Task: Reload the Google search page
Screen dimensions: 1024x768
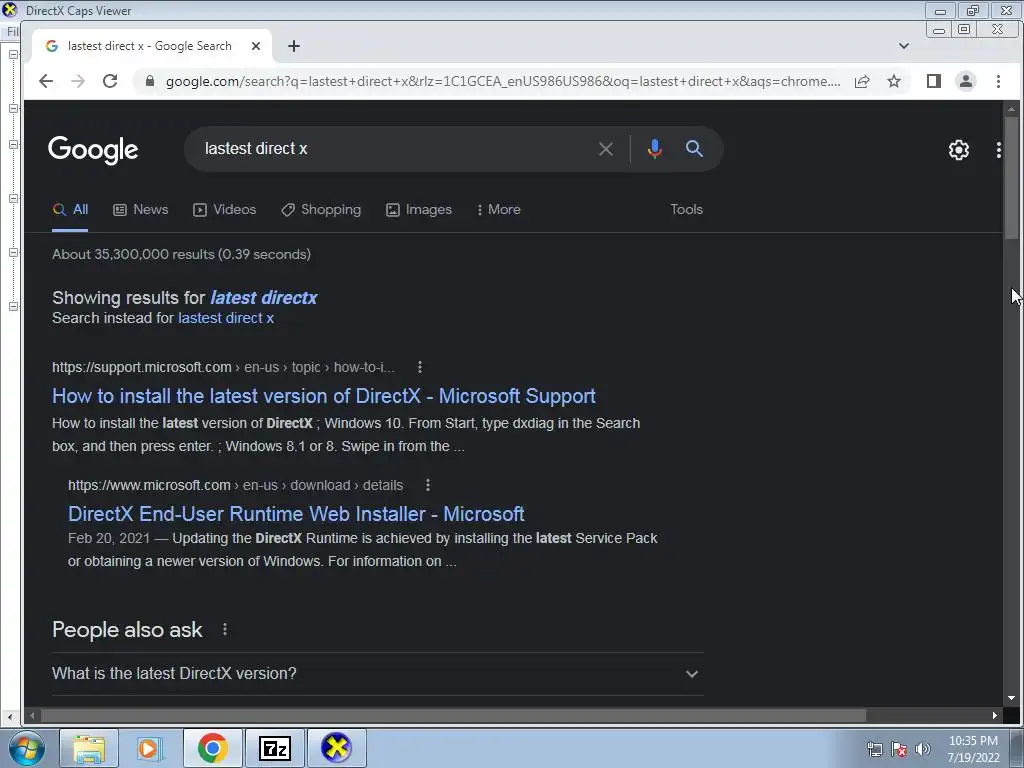Action: [x=110, y=81]
